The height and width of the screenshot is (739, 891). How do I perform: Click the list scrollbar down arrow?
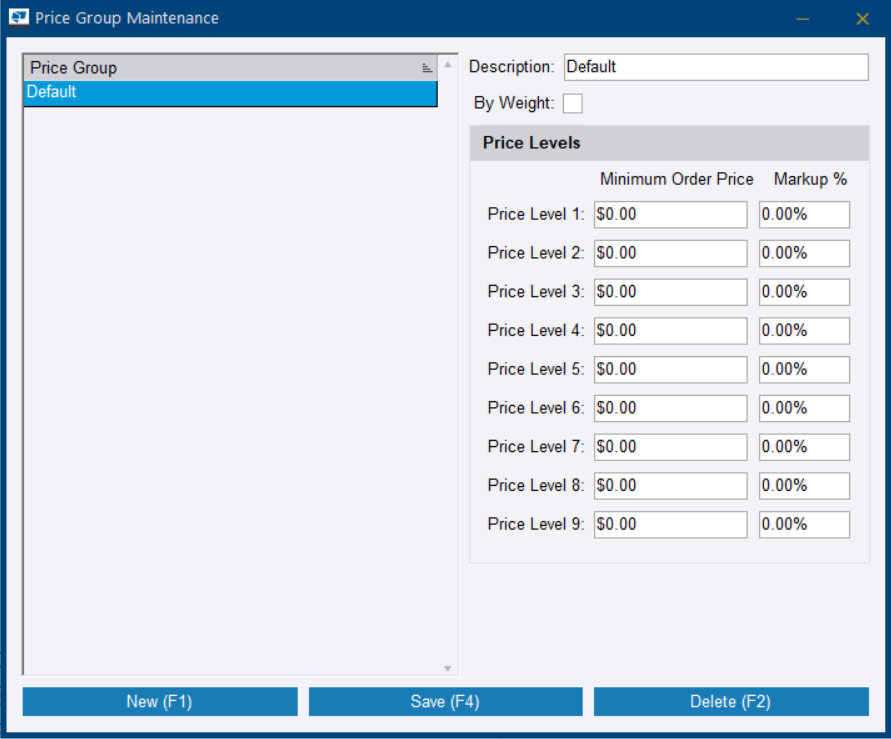(x=448, y=668)
